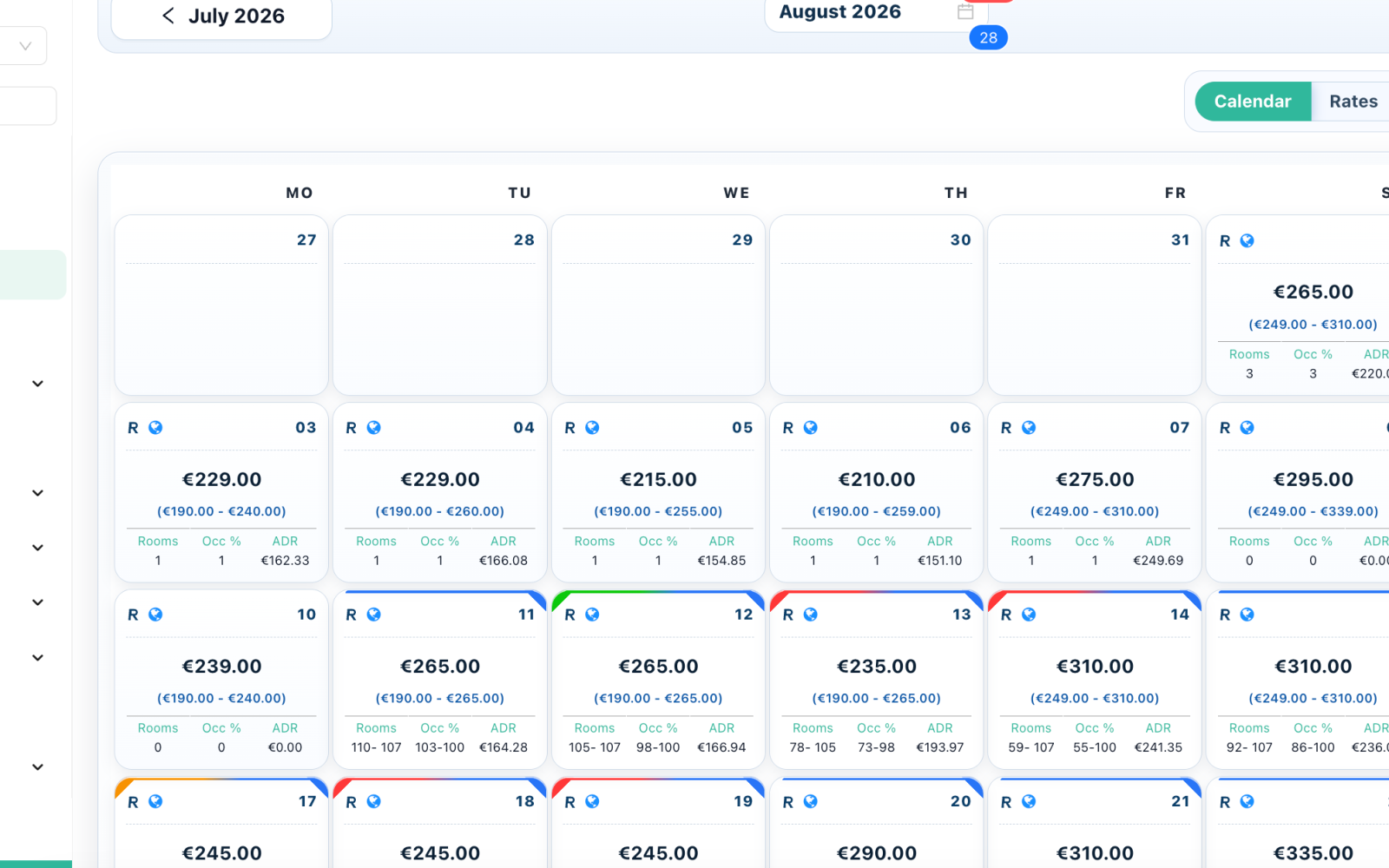This screenshot has height=868, width=1389.
Task: Click the back arrow beside July 2026
Action: tap(168, 16)
